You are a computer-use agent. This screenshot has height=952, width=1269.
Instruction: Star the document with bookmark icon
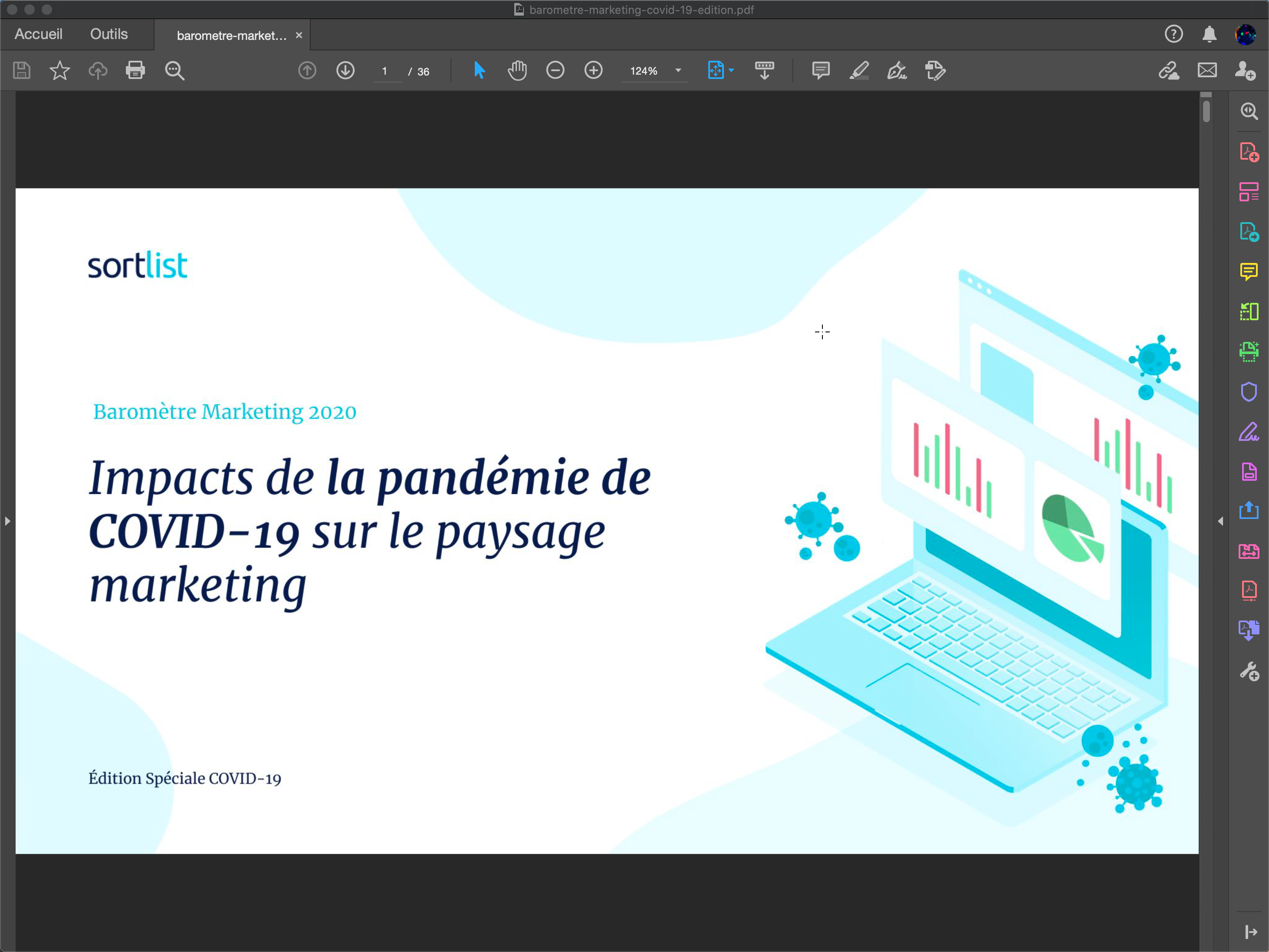59,71
